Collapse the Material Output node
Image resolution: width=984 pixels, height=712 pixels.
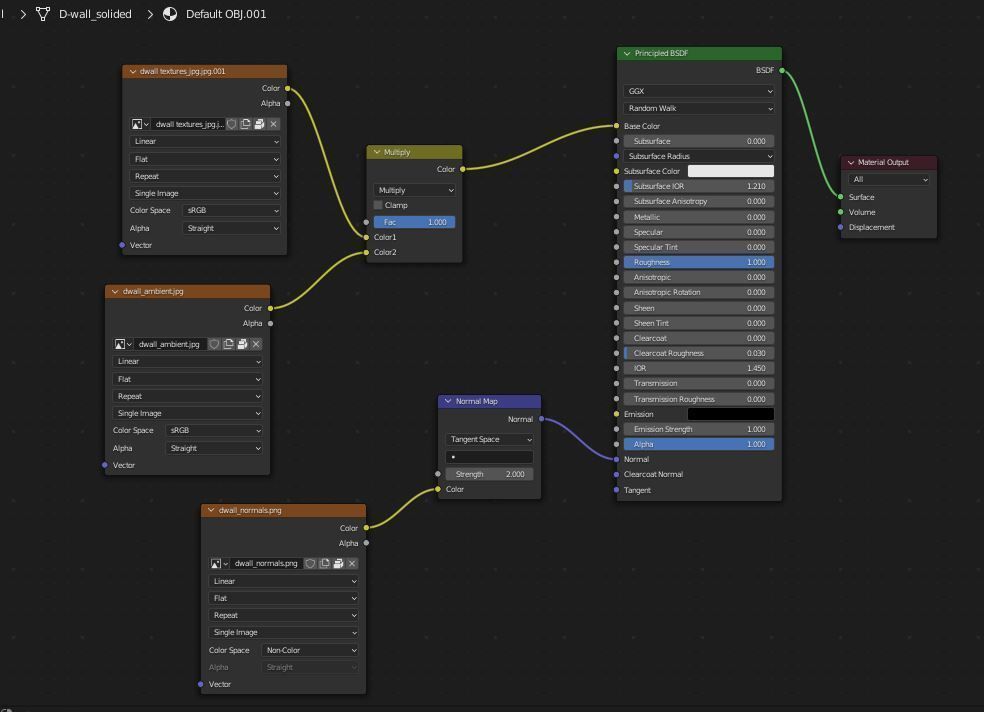(x=851, y=162)
